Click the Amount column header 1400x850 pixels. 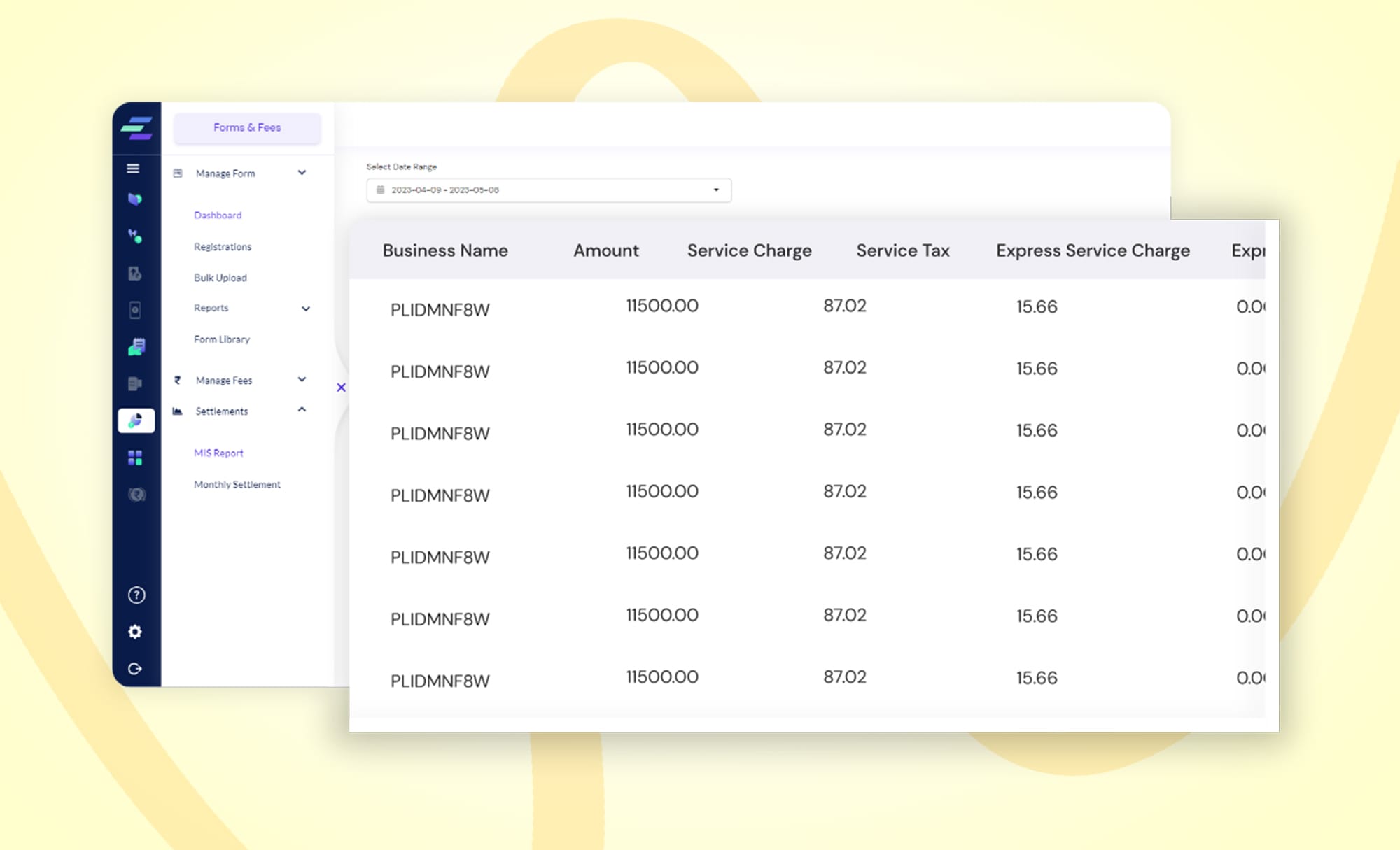(606, 250)
